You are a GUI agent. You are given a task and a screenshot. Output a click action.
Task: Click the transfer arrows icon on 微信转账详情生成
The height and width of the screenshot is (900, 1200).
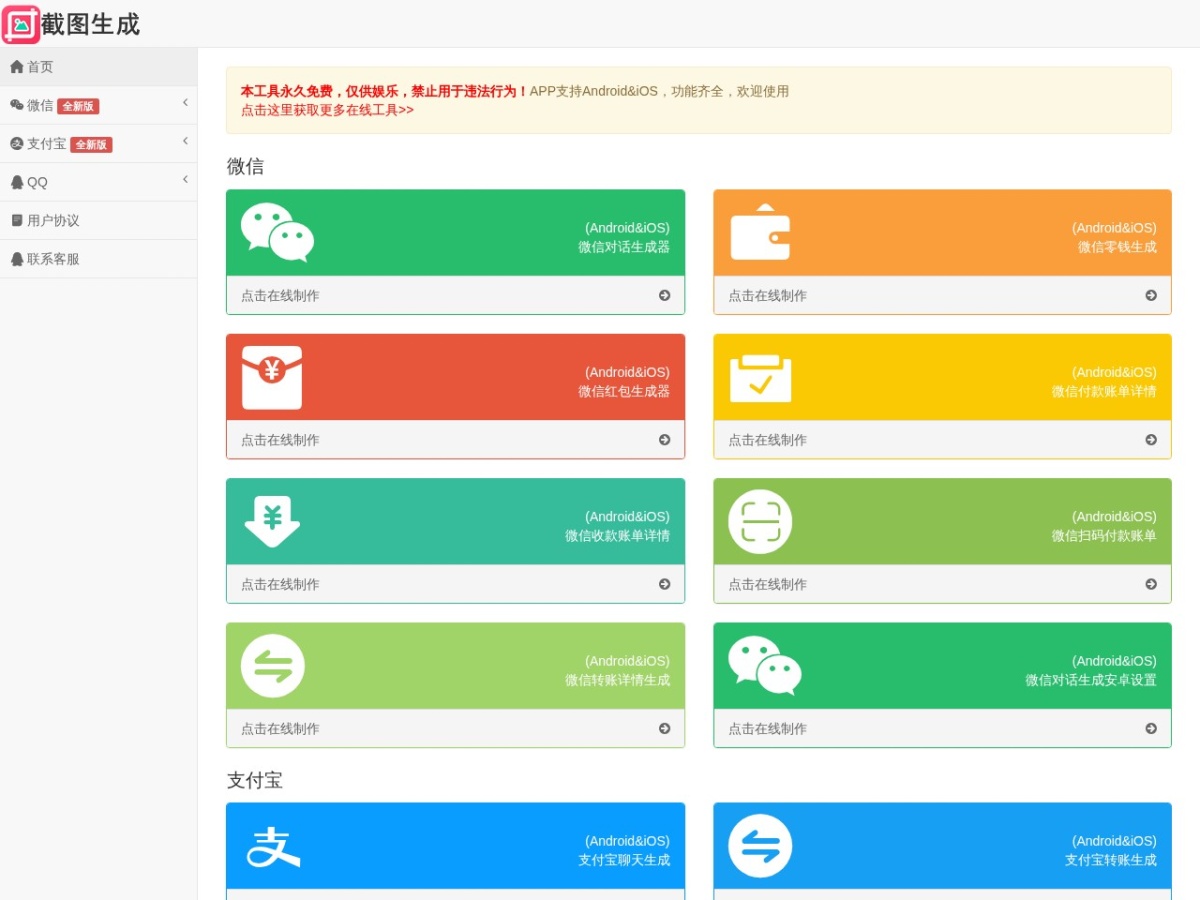point(273,666)
